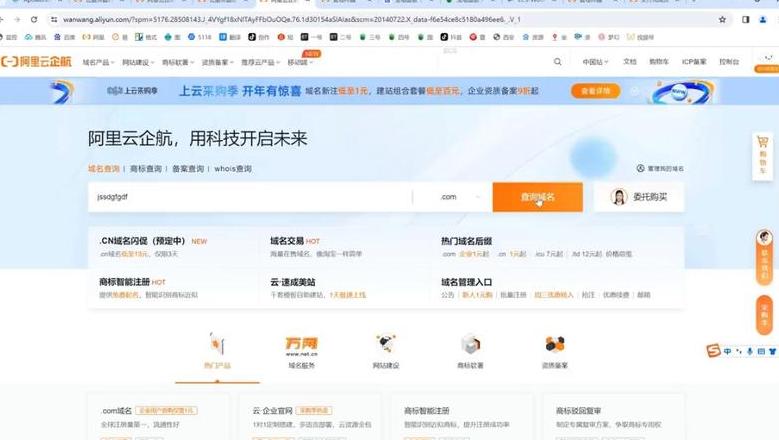Expand the 域名产品 navigation dropdown
779x440 pixels.
point(98,62)
